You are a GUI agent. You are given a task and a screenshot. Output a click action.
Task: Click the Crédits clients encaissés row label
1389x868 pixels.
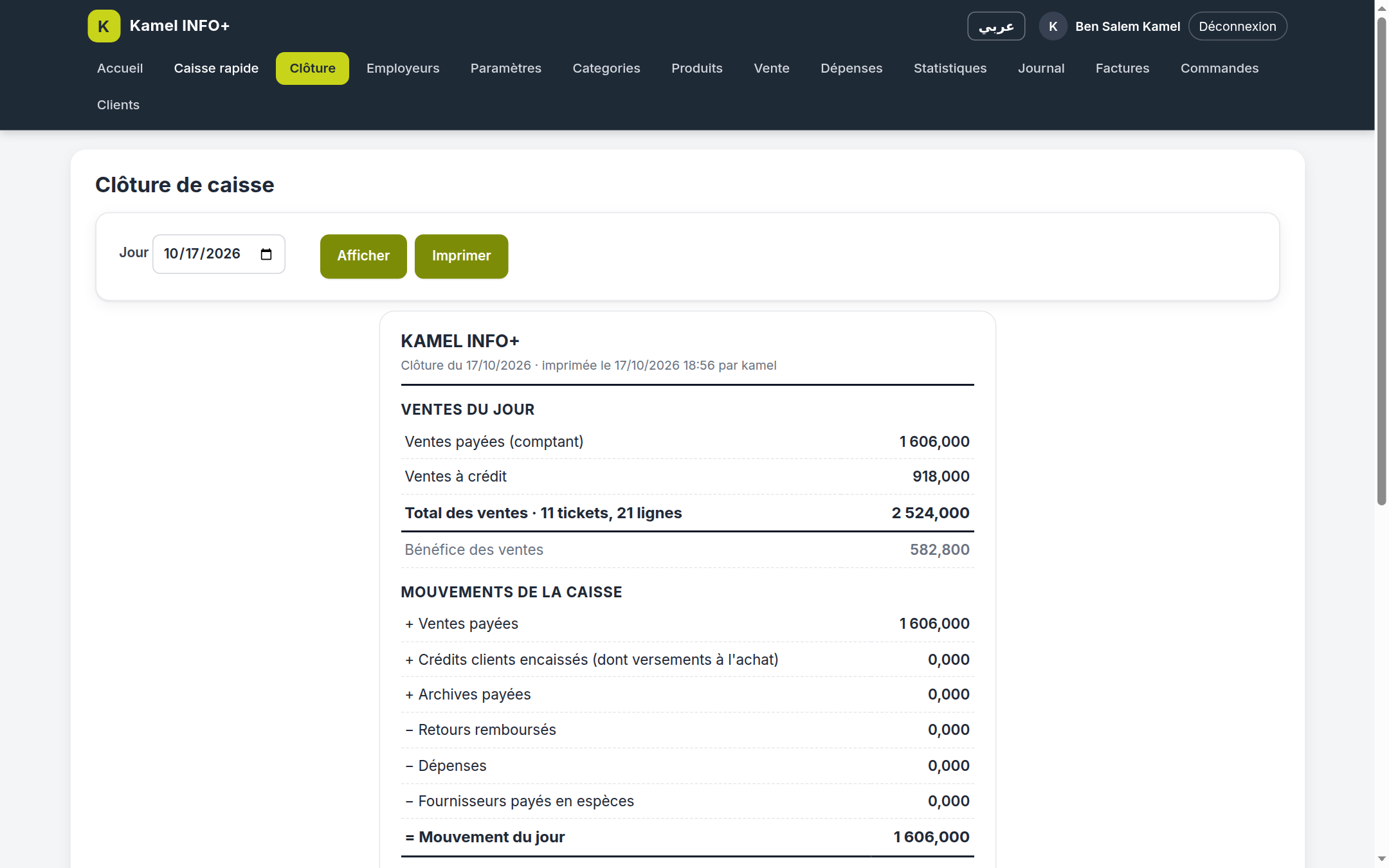click(x=592, y=660)
